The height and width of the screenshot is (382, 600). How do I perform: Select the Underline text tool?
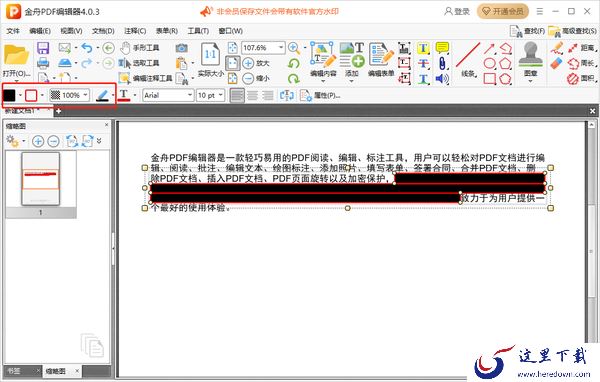[423, 79]
